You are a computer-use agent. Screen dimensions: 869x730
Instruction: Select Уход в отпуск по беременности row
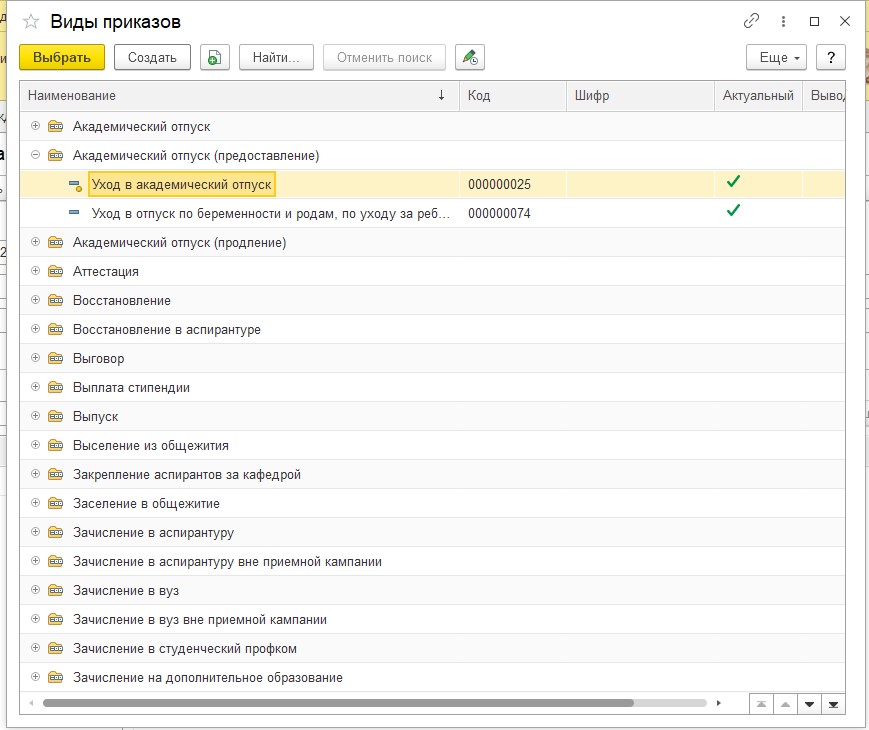click(432, 213)
